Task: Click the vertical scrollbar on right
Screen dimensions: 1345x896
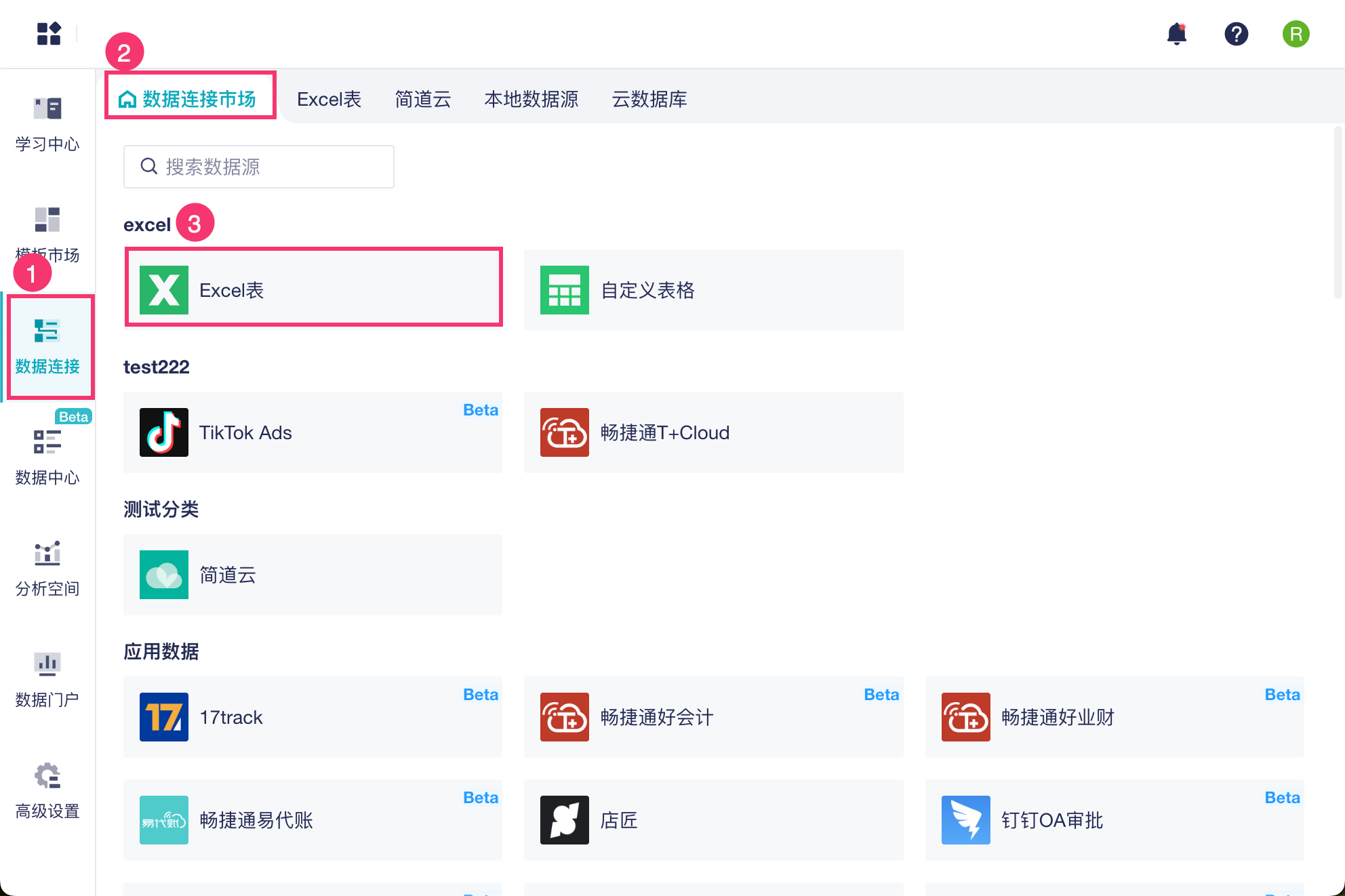Action: point(1338,211)
